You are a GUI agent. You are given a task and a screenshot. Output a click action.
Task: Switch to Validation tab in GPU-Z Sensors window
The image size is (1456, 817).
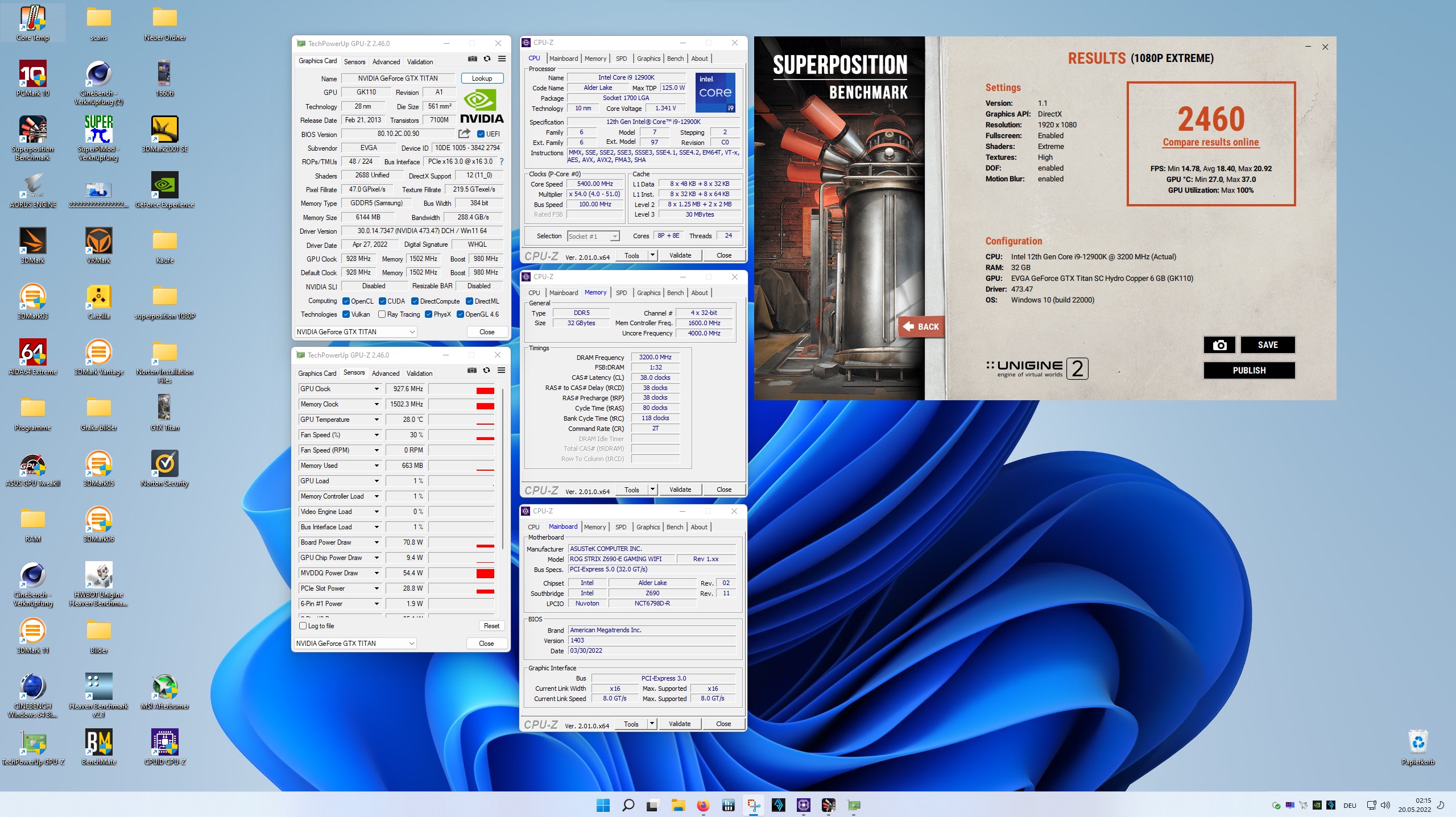click(420, 374)
